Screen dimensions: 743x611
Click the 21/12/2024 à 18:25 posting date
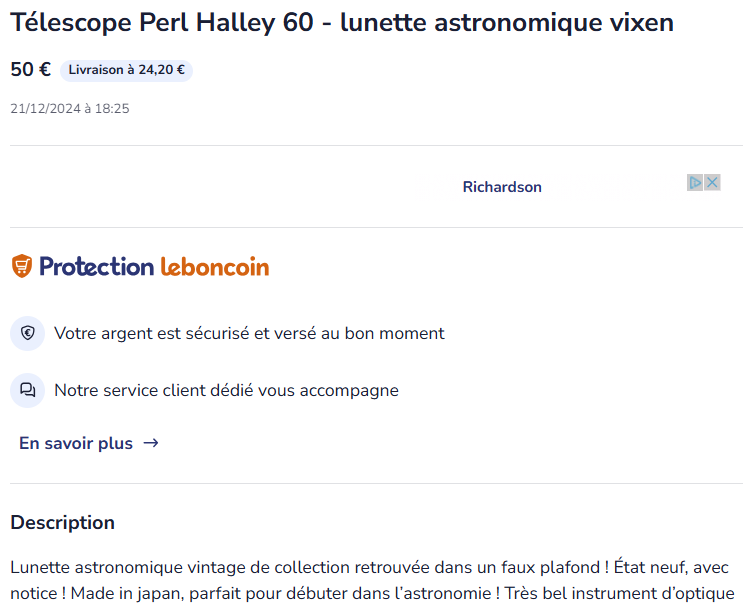70,108
